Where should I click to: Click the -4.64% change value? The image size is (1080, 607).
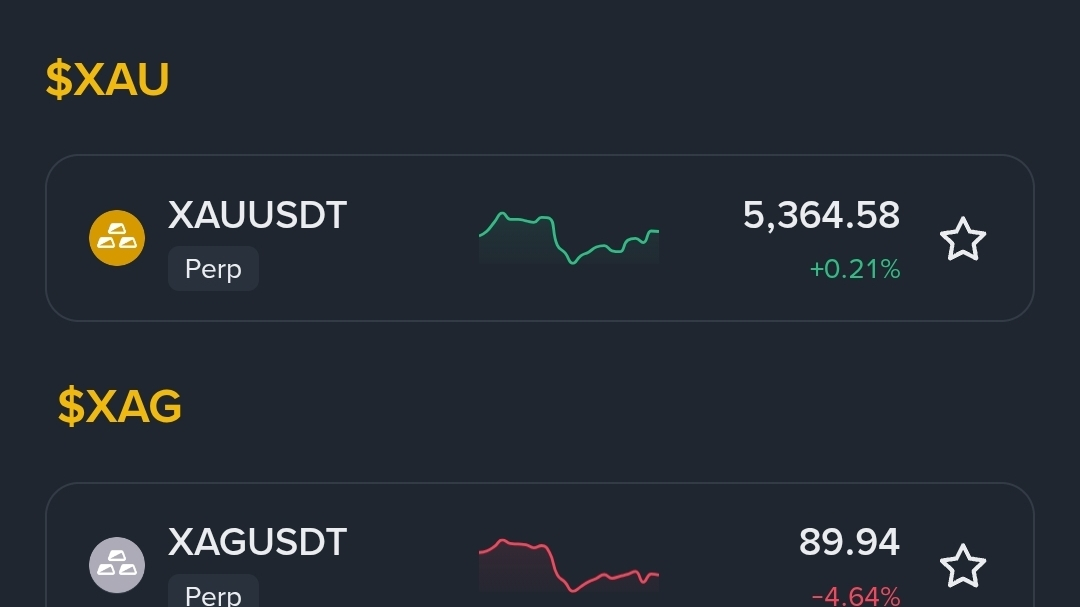[x=855, y=595]
